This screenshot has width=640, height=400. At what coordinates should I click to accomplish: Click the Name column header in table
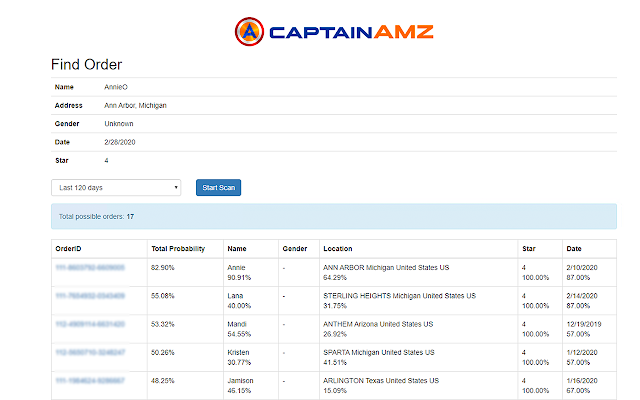point(251,249)
